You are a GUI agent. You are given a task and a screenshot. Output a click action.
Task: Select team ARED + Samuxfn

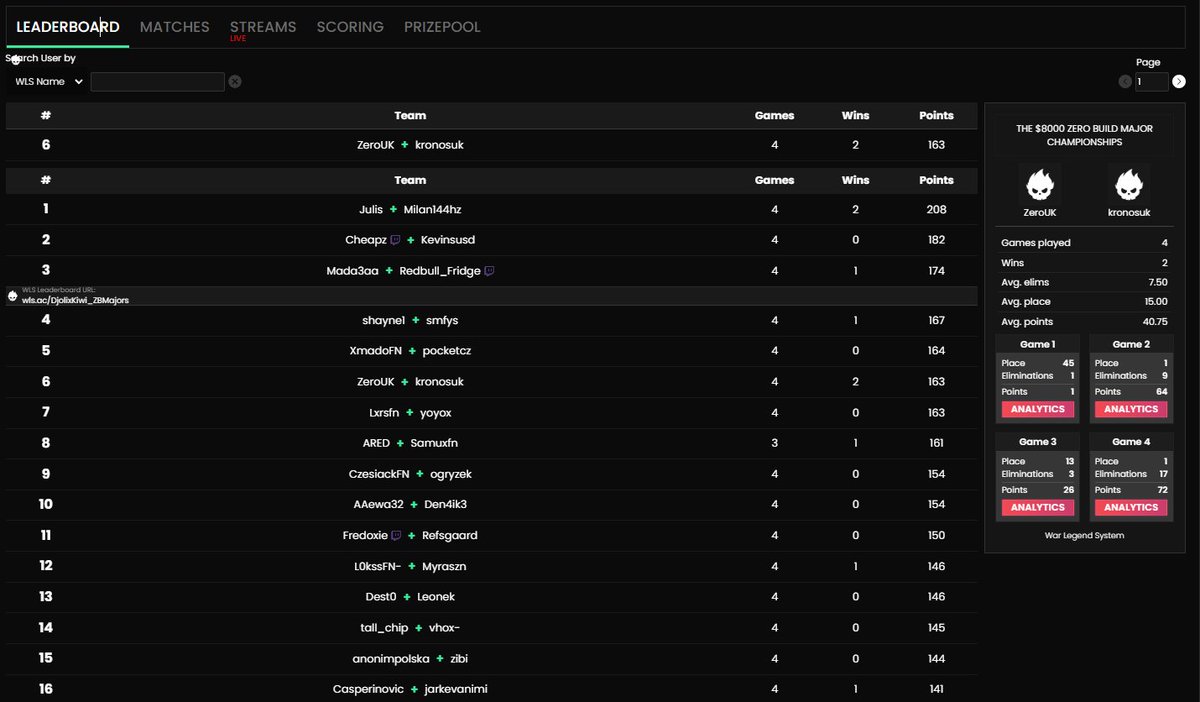pos(491,443)
